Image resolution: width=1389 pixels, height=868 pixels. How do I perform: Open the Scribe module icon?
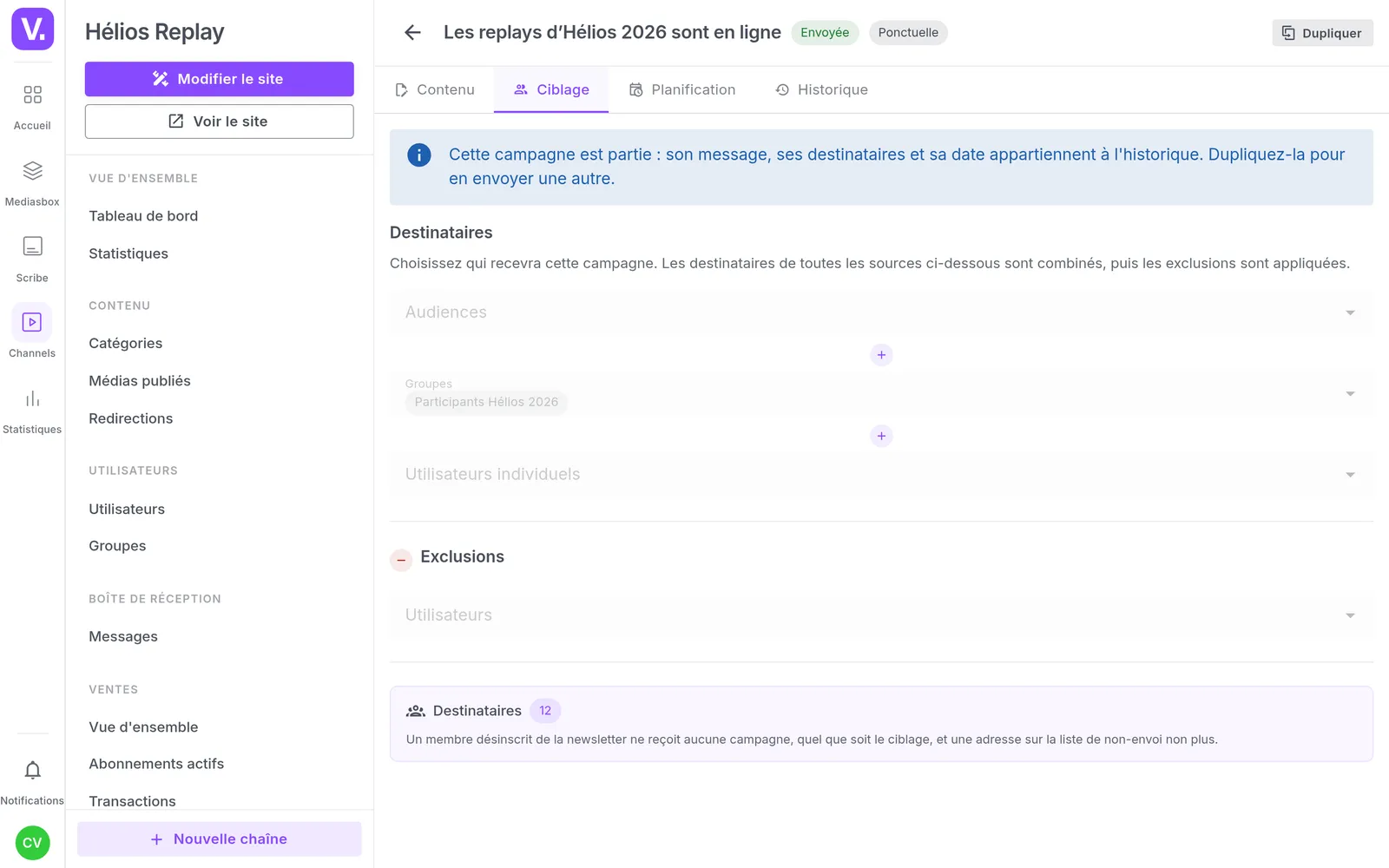click(x=32, y=258)
